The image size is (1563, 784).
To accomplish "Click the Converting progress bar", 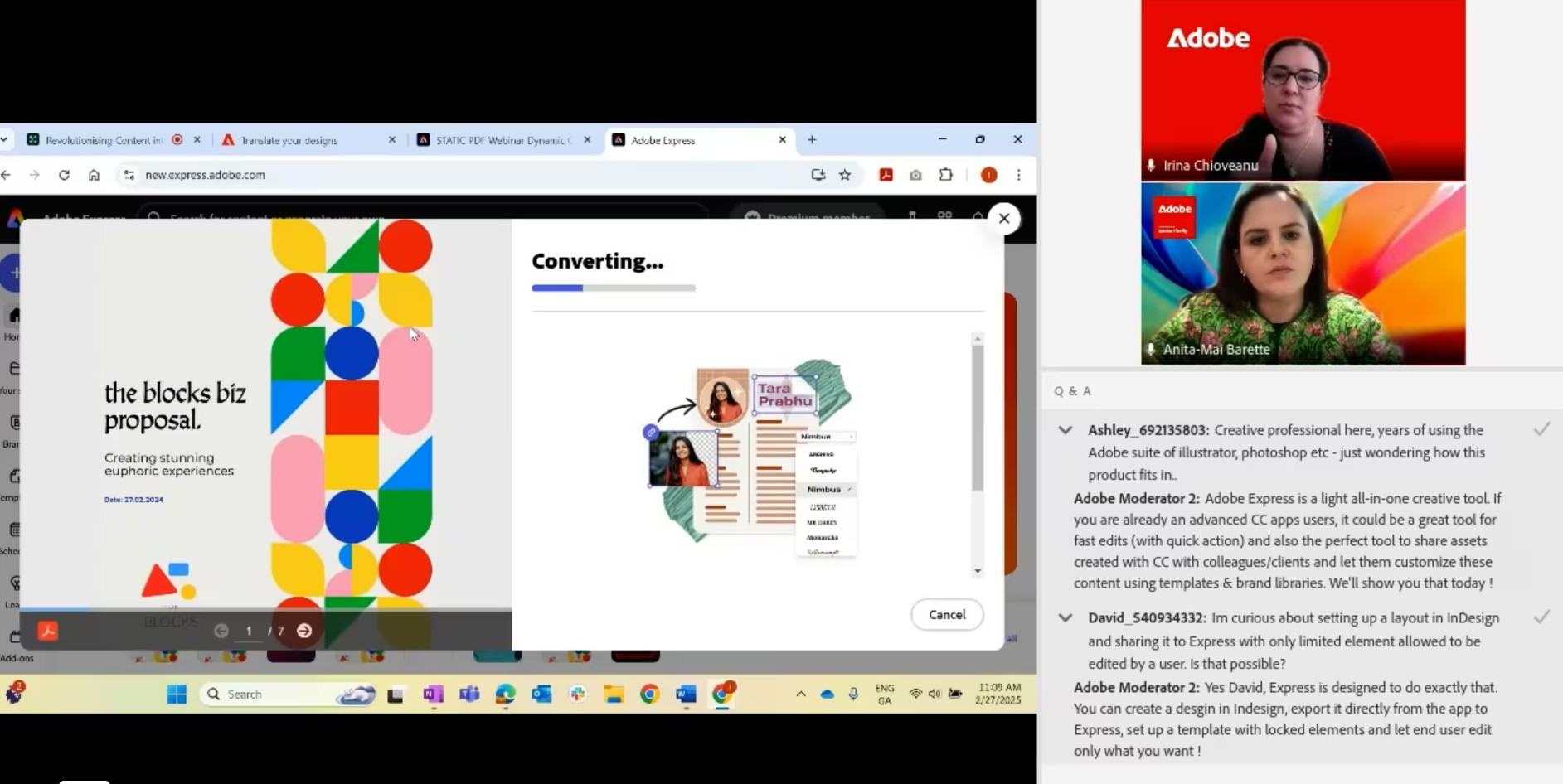I will pos(614,288).
